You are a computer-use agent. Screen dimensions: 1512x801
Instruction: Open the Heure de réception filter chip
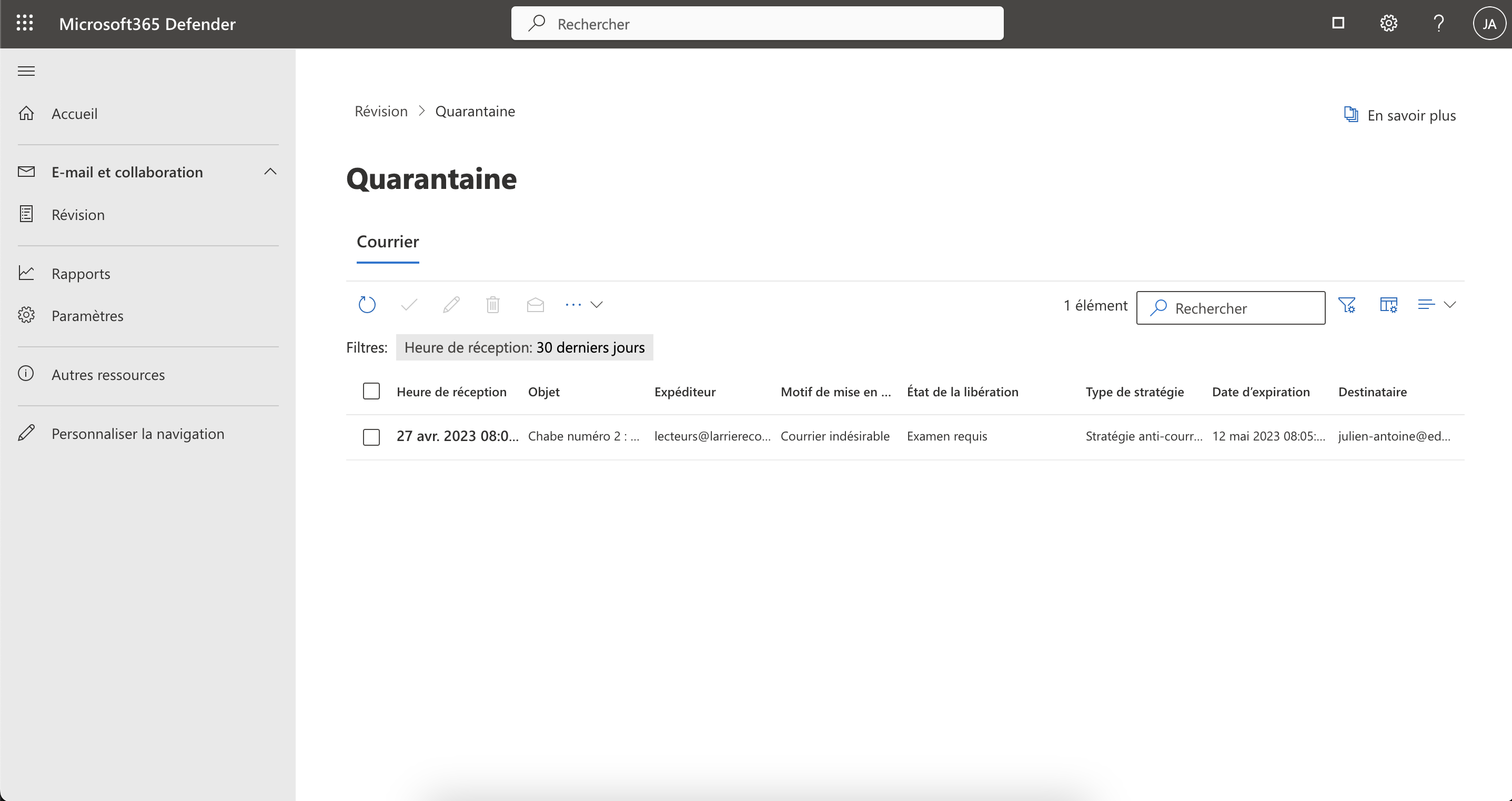point(525,348)
